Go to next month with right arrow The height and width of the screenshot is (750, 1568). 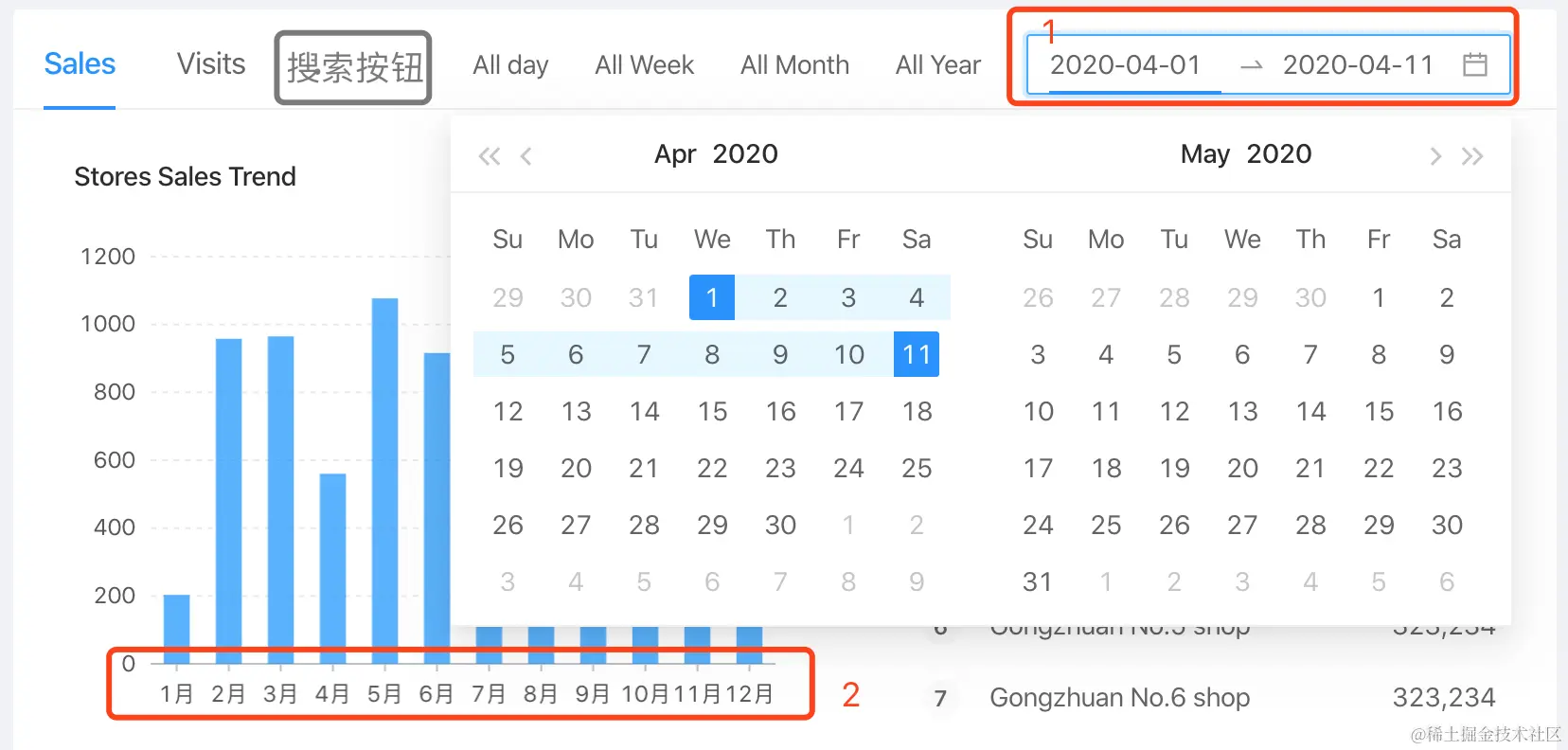1435,156
